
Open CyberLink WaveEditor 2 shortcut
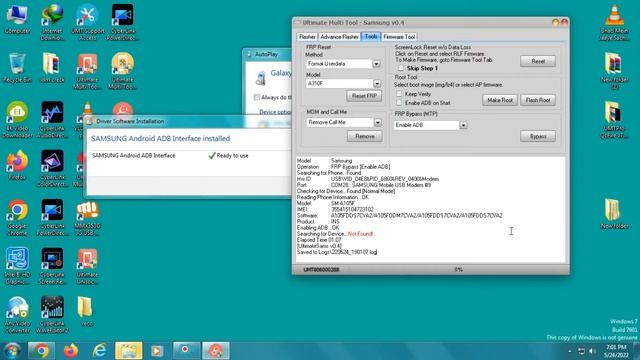pos(52,315)
